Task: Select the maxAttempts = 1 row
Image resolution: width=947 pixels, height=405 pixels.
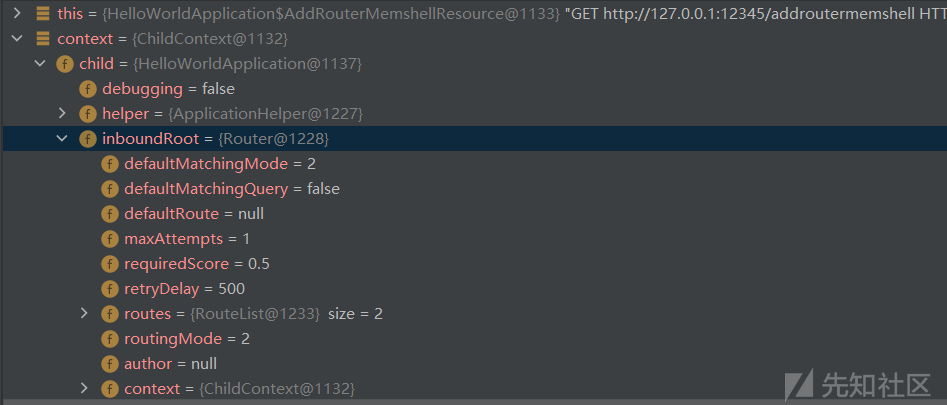Action: pos(474,239)
